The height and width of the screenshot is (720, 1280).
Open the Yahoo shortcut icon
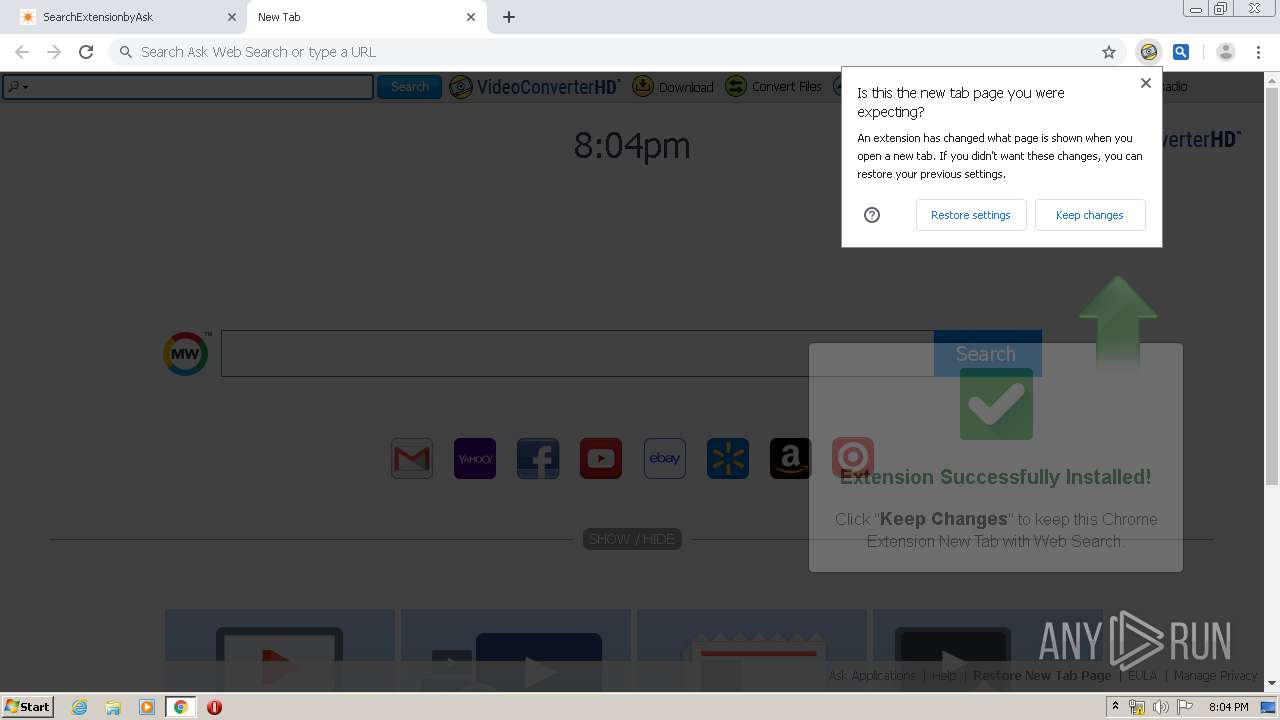(475, 459)
